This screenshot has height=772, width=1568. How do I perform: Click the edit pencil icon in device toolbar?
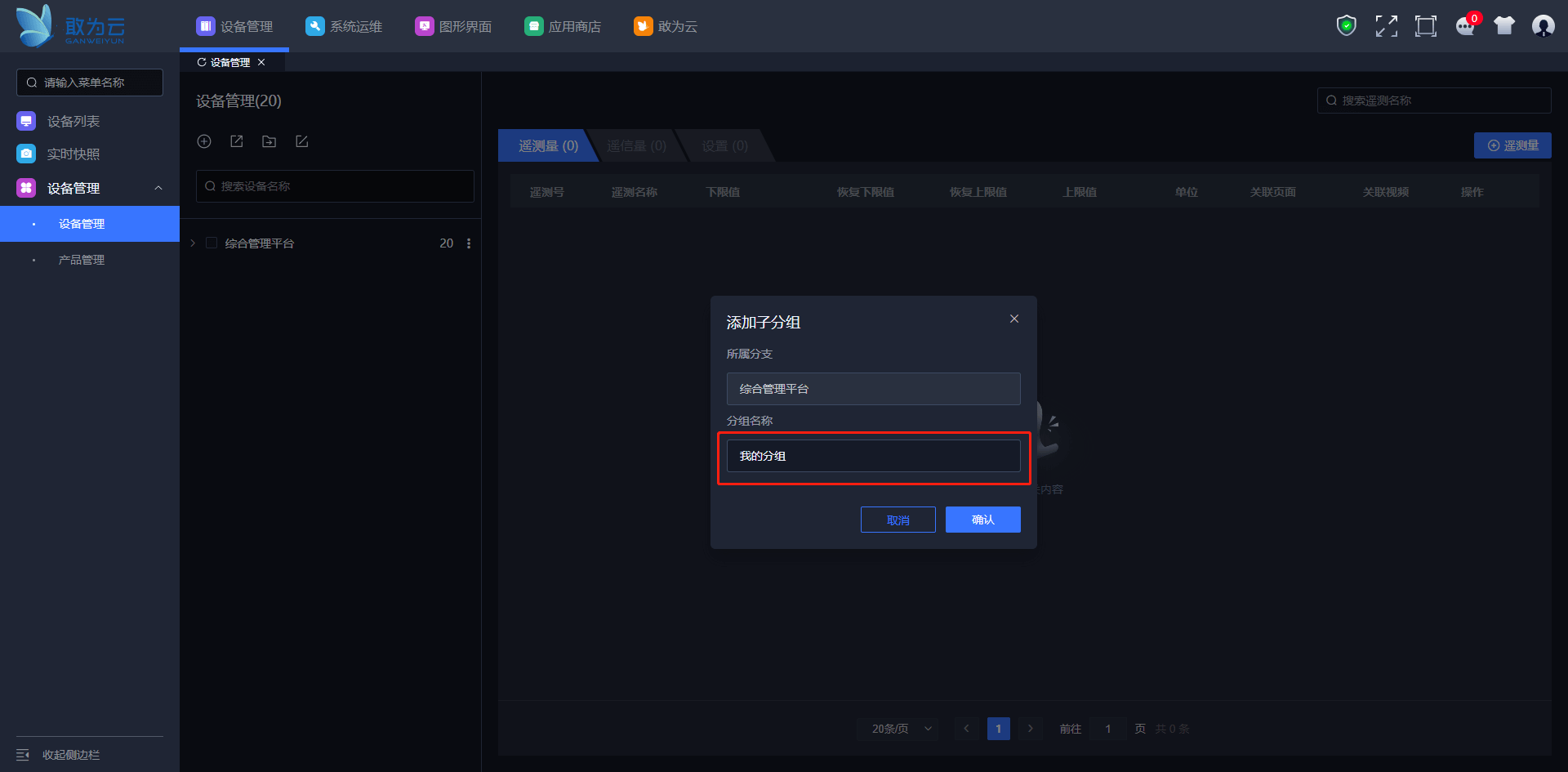pyautogui.click(x=302, y=141)
